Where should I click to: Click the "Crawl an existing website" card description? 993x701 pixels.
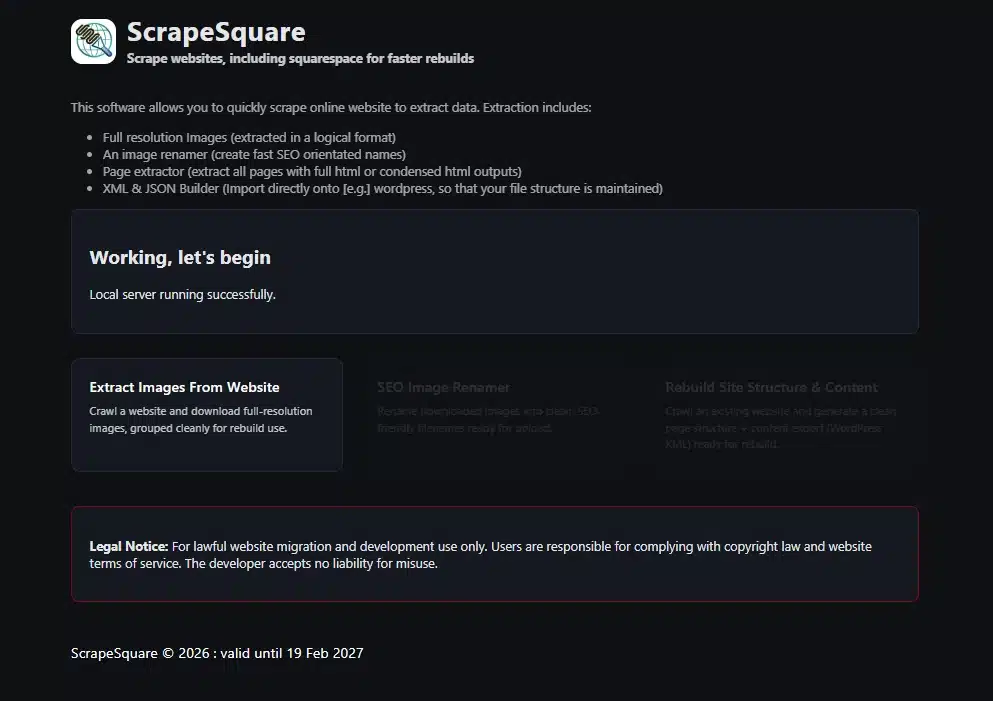click(780, 427)
